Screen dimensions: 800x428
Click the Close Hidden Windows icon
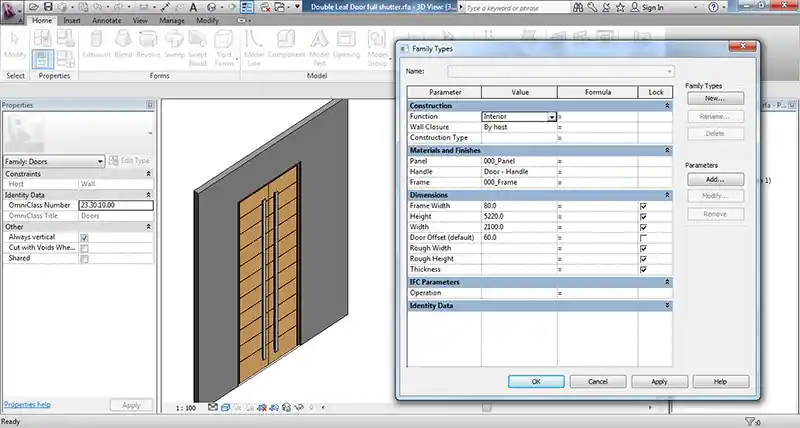tap(265, 7)
